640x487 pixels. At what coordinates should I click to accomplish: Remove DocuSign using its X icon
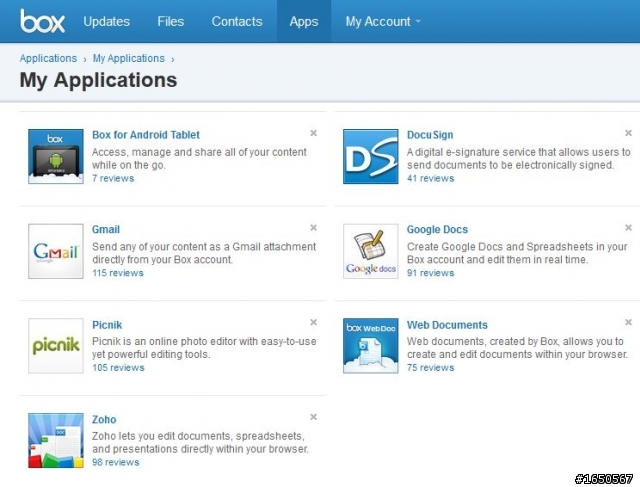pyautogui.click(x=629, y=133)
